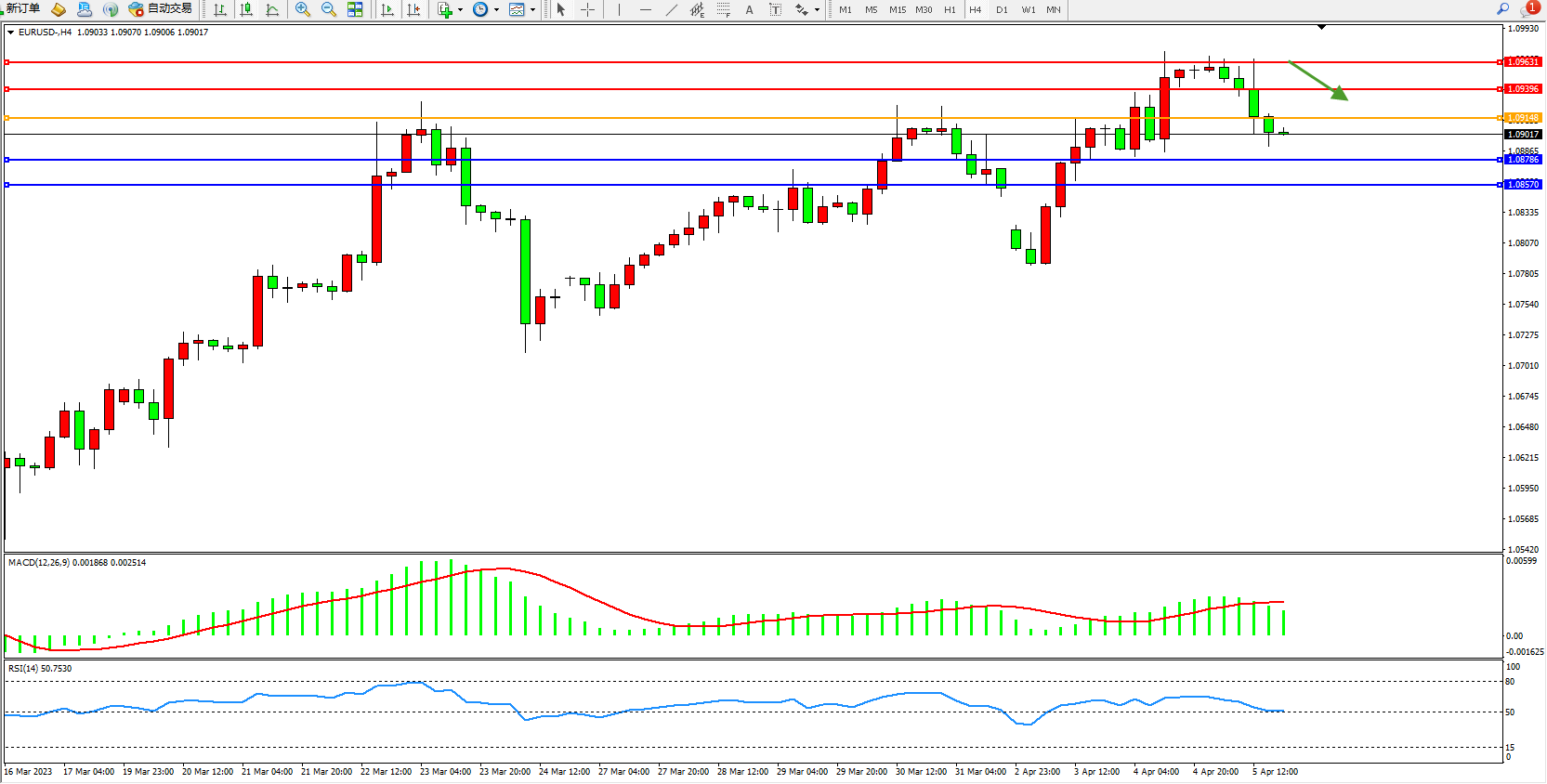Switch to the H1 timeframe
Viewport: 1547px width, 784px height.
tap(950, 9)
